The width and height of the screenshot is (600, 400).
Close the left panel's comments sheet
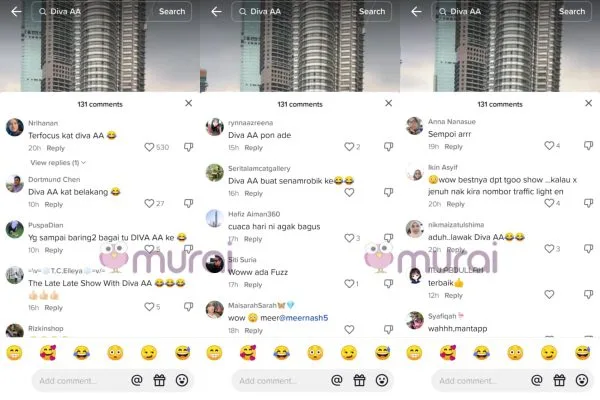pos(189,103)
